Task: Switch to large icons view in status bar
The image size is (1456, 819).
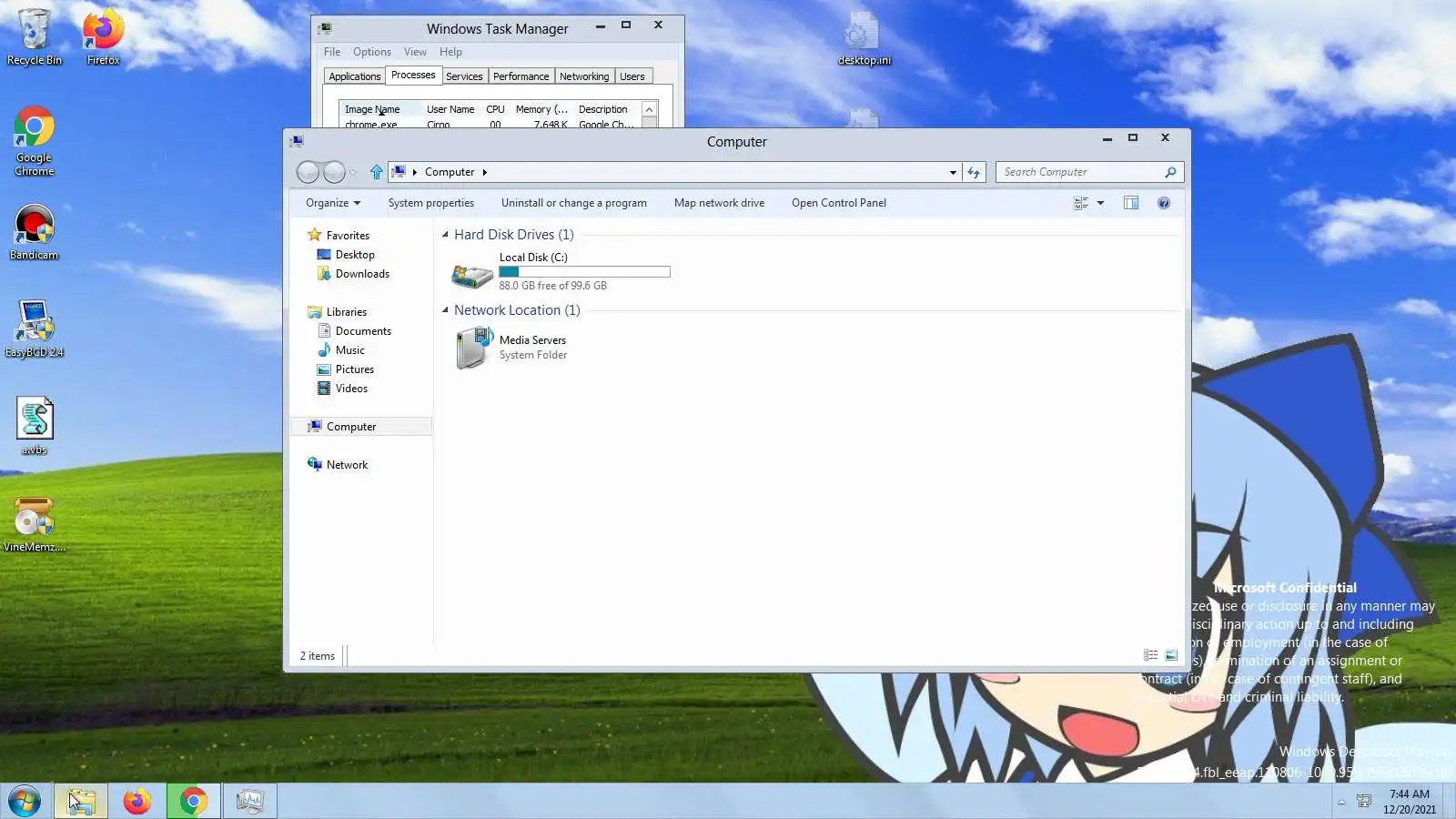Action: 1171,655
